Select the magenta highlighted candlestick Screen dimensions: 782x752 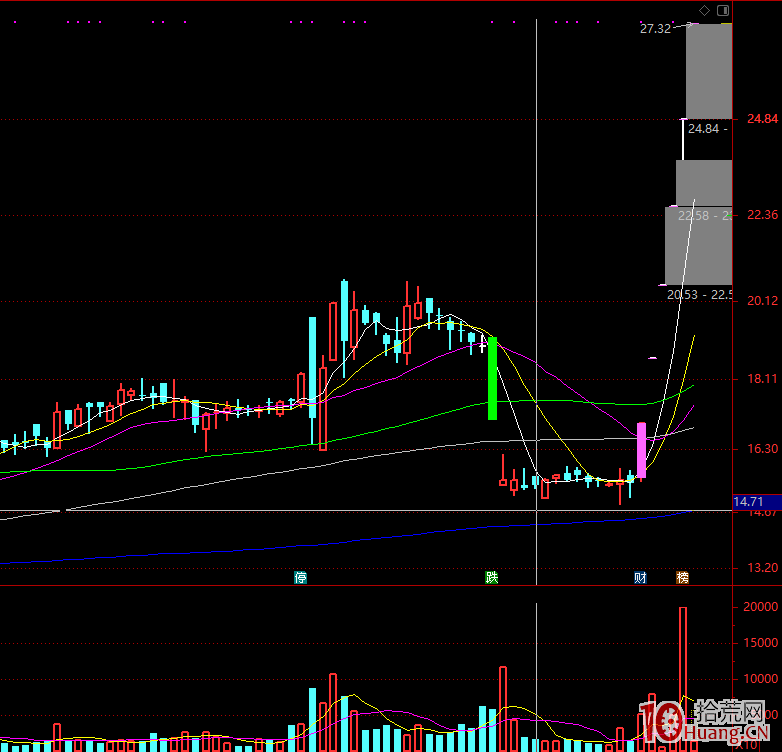coord(641,450)
